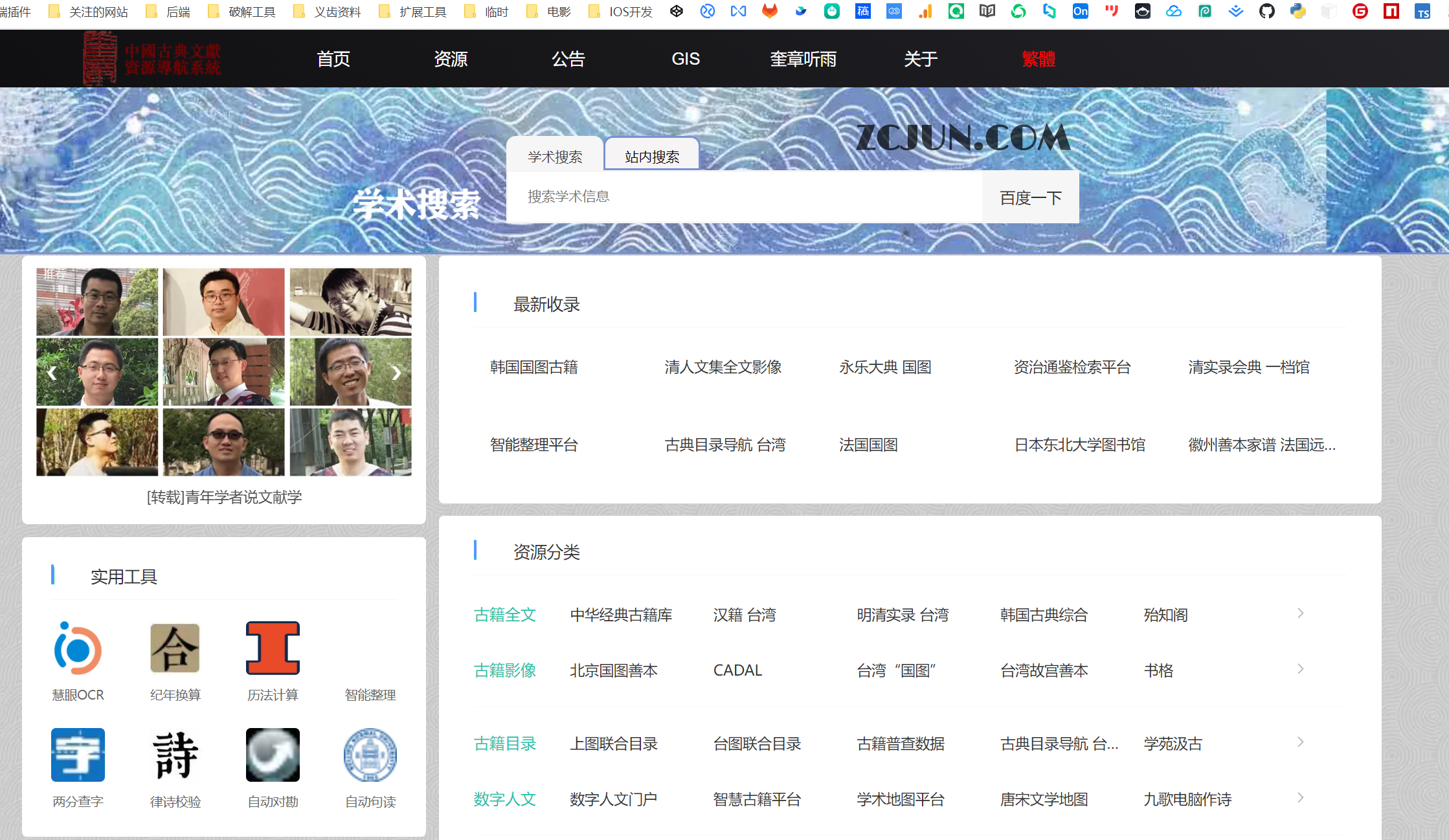Click the right arrow on the photo carousel
1449x840 pixels.
pyautogui.click(x=397, y=372)
